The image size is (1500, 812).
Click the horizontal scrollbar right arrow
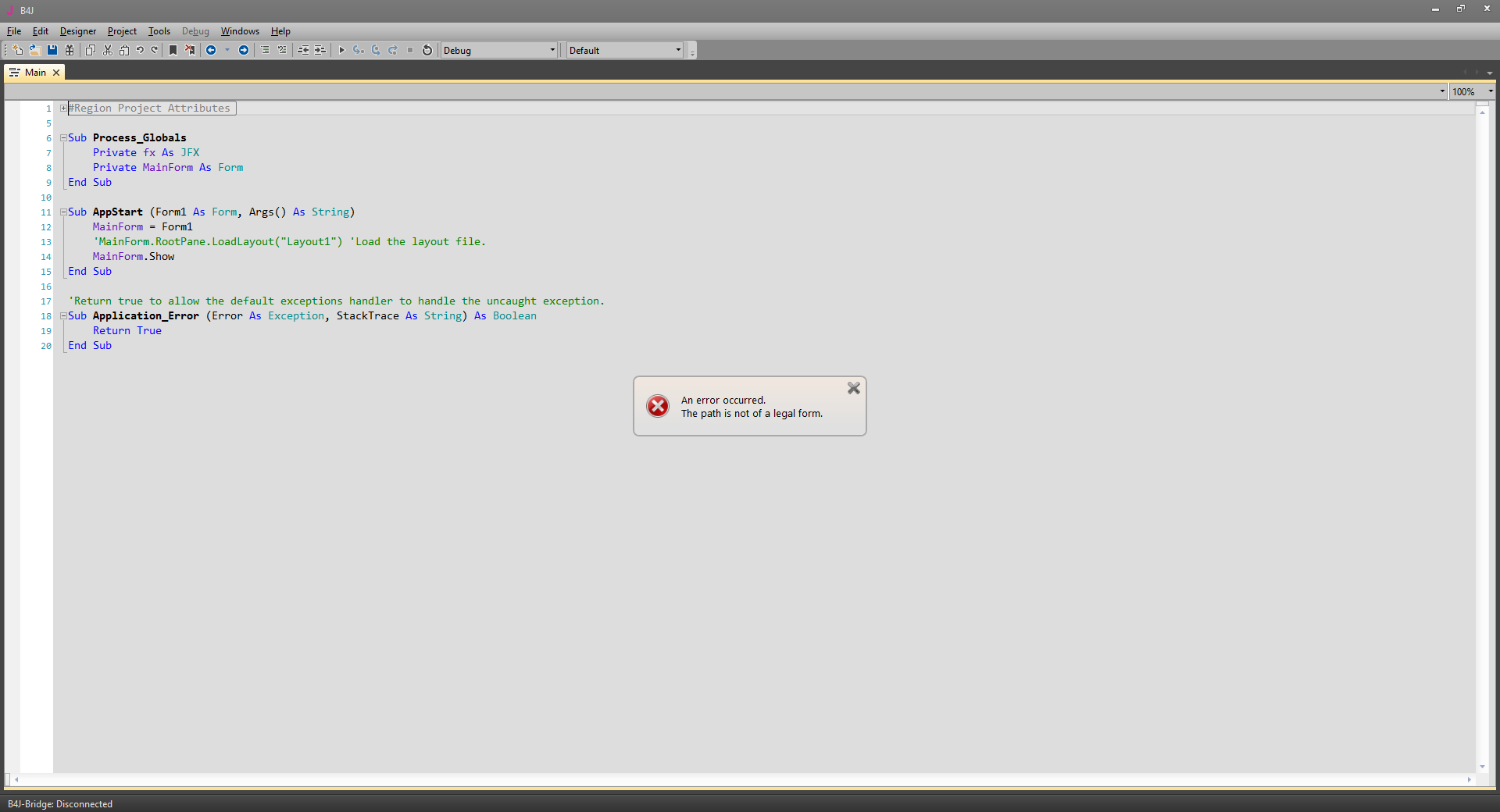click(x=1470, y=779)
